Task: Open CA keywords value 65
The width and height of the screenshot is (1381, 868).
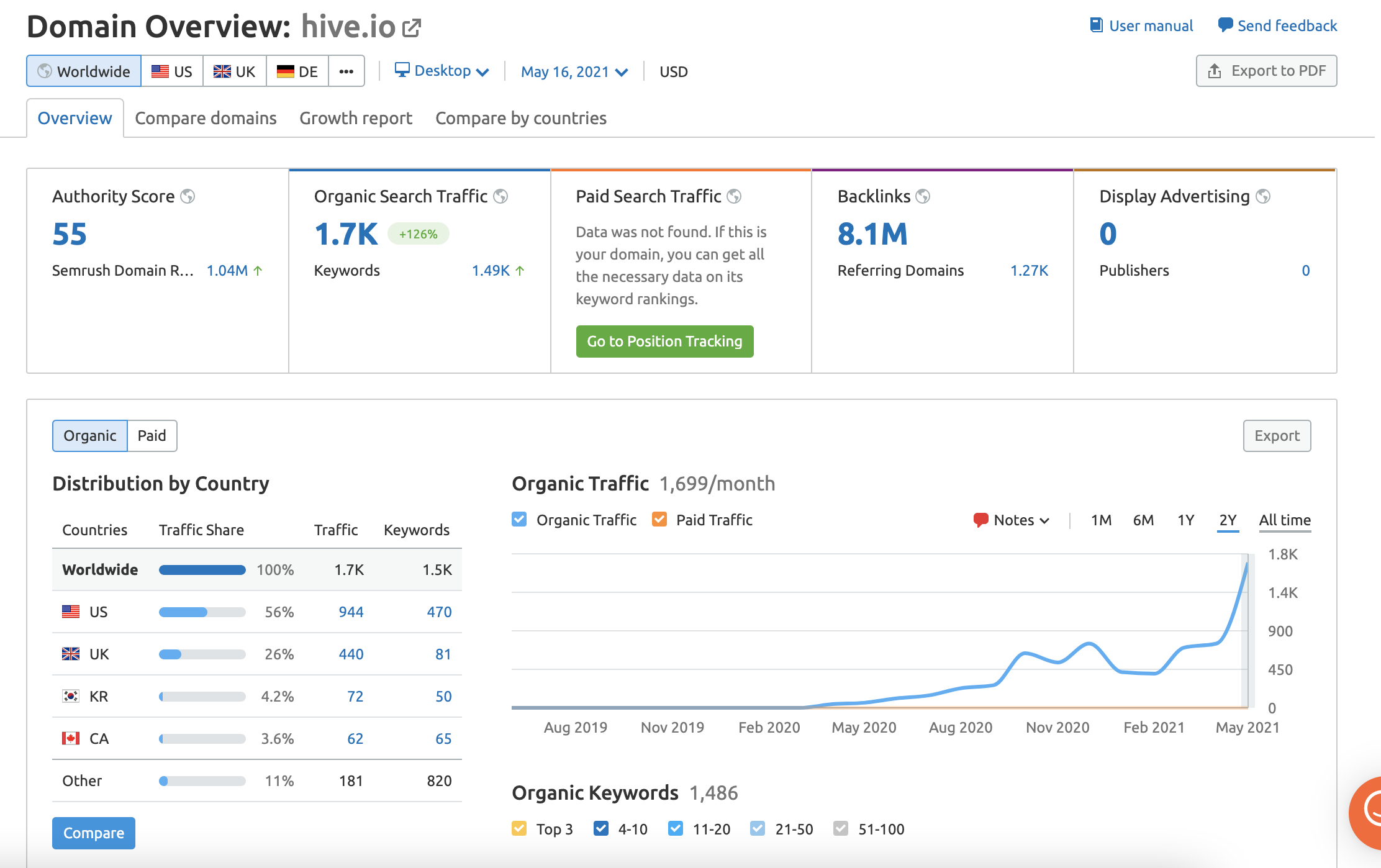Action: click(x=443, y=739)
